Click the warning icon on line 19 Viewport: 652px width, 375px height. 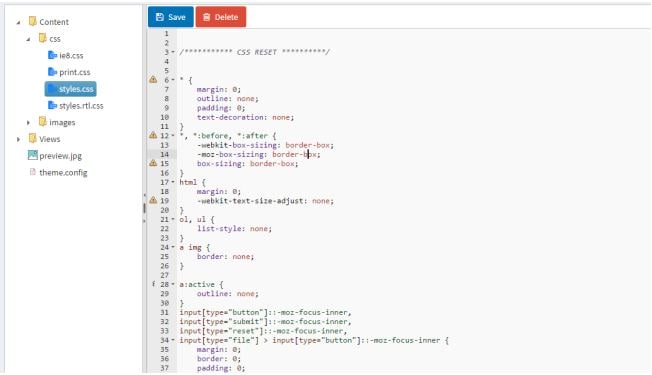pyautogui.click(x=153, y=200)
